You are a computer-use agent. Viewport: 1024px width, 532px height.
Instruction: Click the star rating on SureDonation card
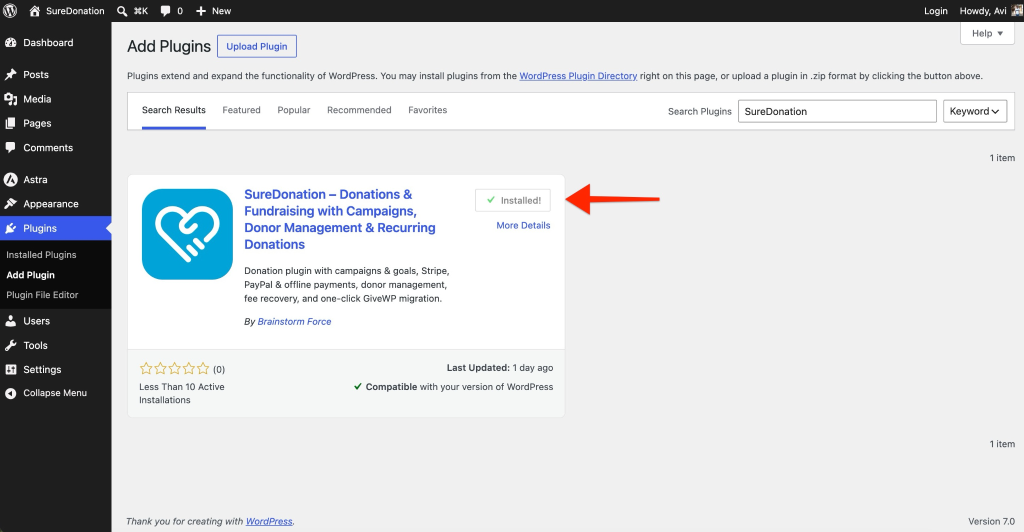(x=174, y=369)
